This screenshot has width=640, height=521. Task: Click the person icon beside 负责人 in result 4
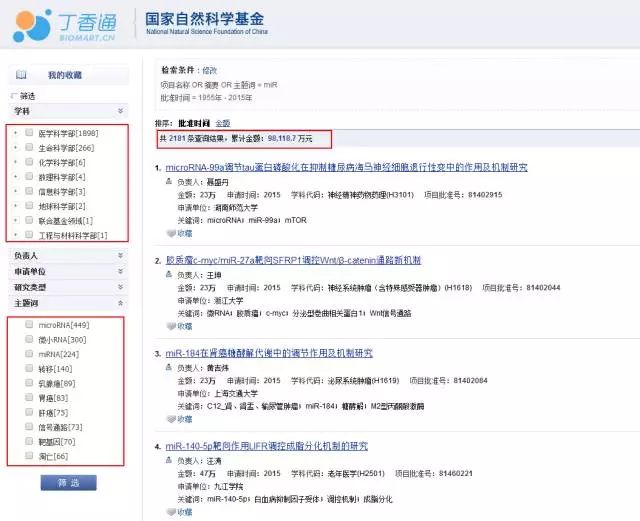170,461
